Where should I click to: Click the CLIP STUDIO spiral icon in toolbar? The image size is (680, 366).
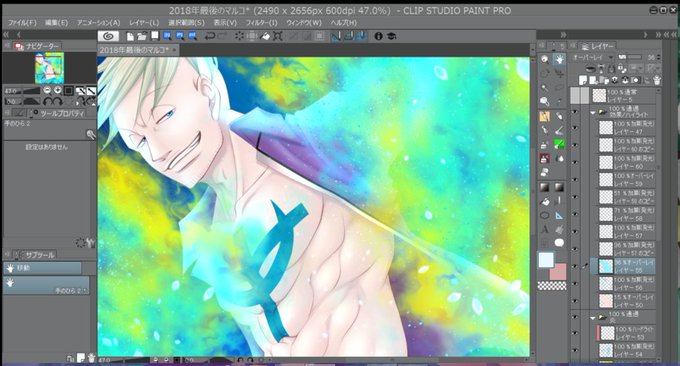point(108,36)
